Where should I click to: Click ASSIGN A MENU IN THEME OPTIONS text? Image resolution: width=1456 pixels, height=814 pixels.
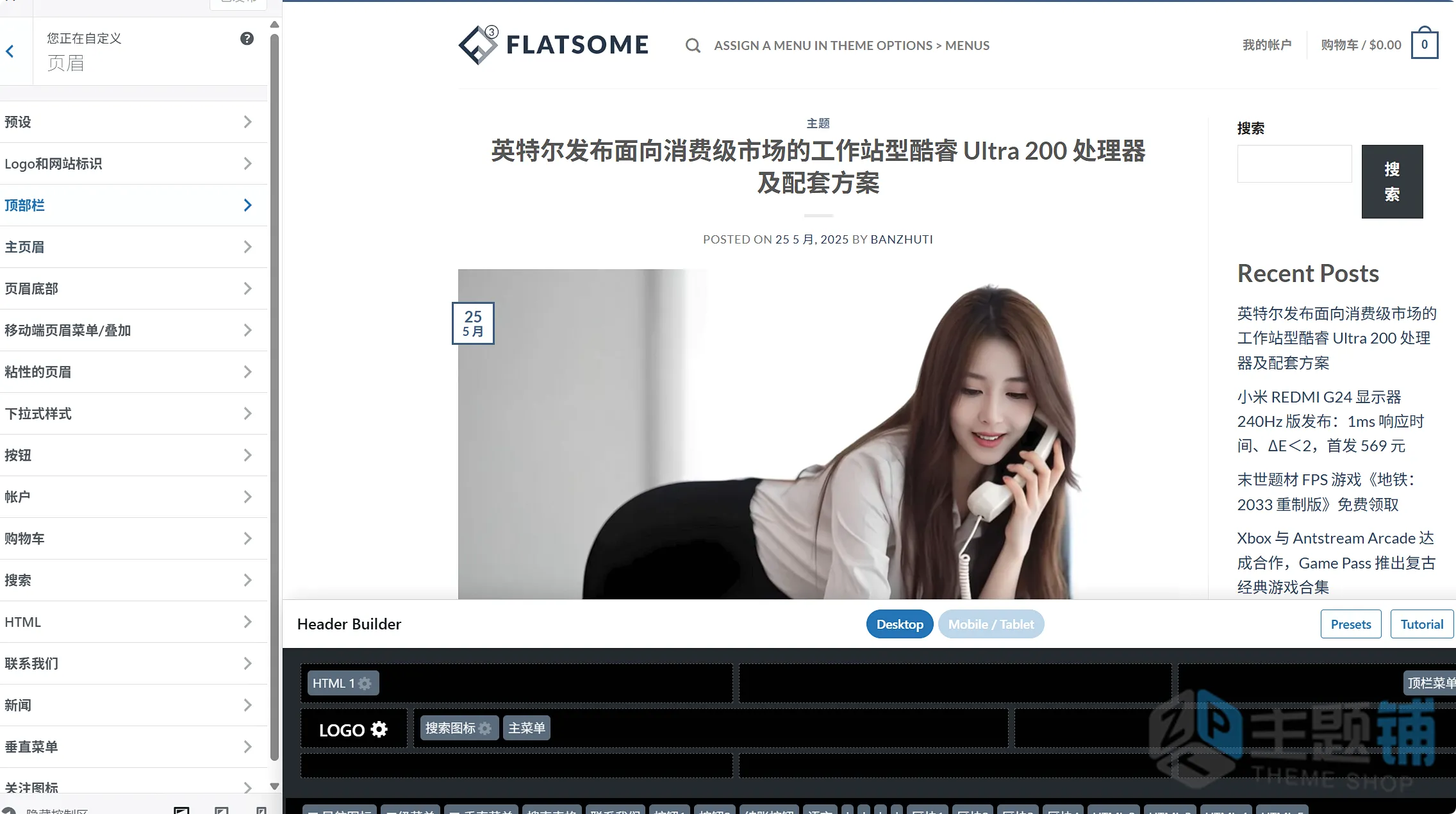point(852,46)
